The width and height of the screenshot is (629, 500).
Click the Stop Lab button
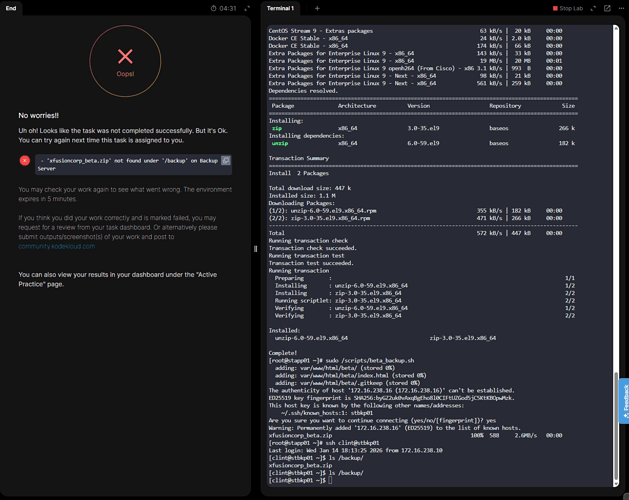click(567, 8)
